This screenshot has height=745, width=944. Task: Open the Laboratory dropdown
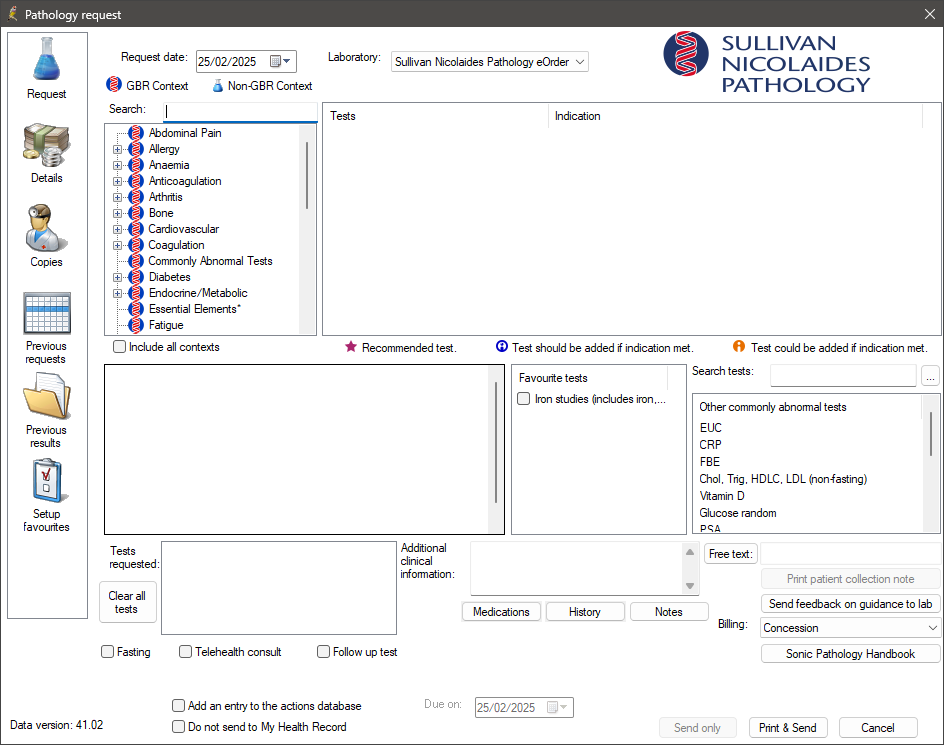(578, 61)
